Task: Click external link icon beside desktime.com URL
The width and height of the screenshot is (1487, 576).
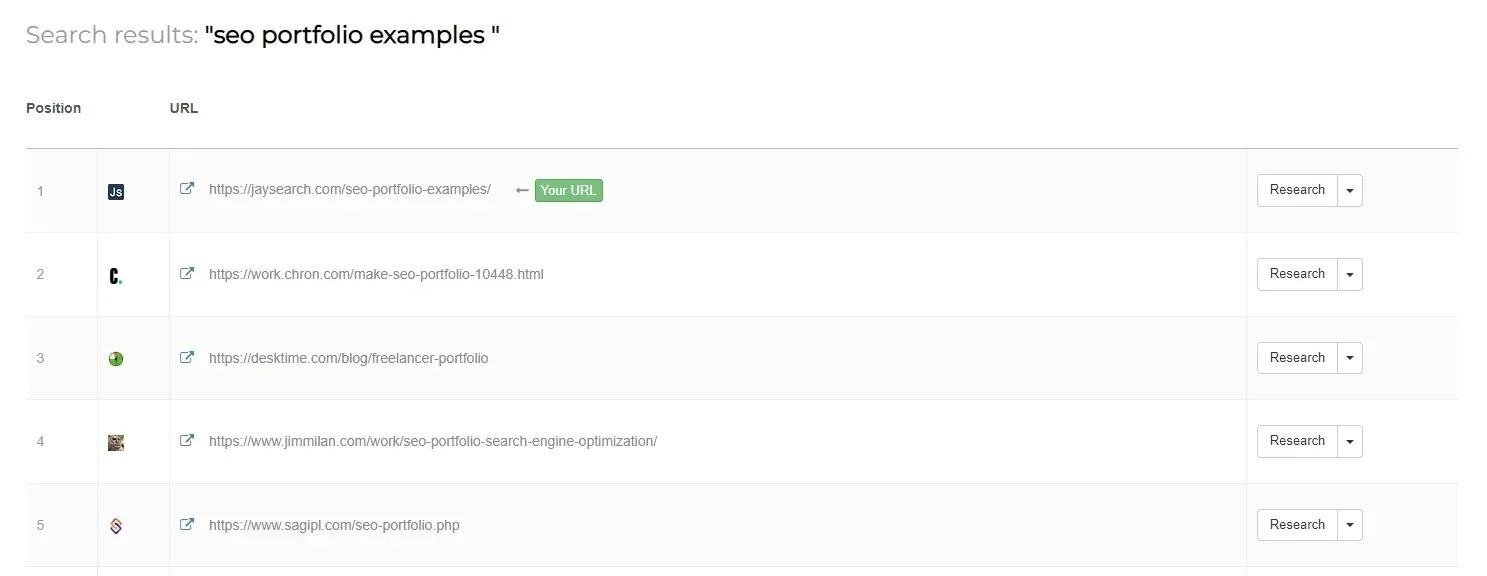Action: pyautogui.click(x=187, y=357)
